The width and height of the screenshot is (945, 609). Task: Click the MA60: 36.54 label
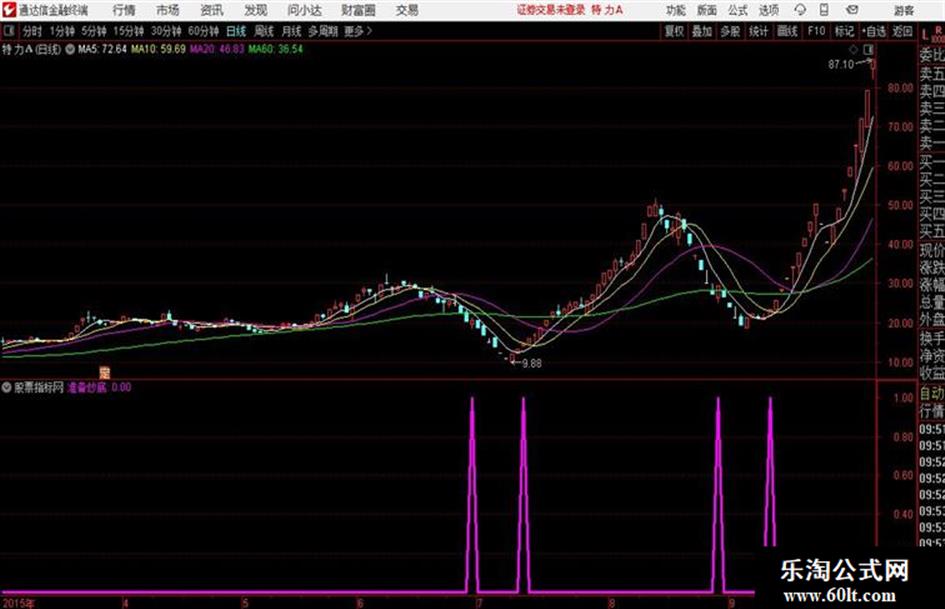[275, 49]
